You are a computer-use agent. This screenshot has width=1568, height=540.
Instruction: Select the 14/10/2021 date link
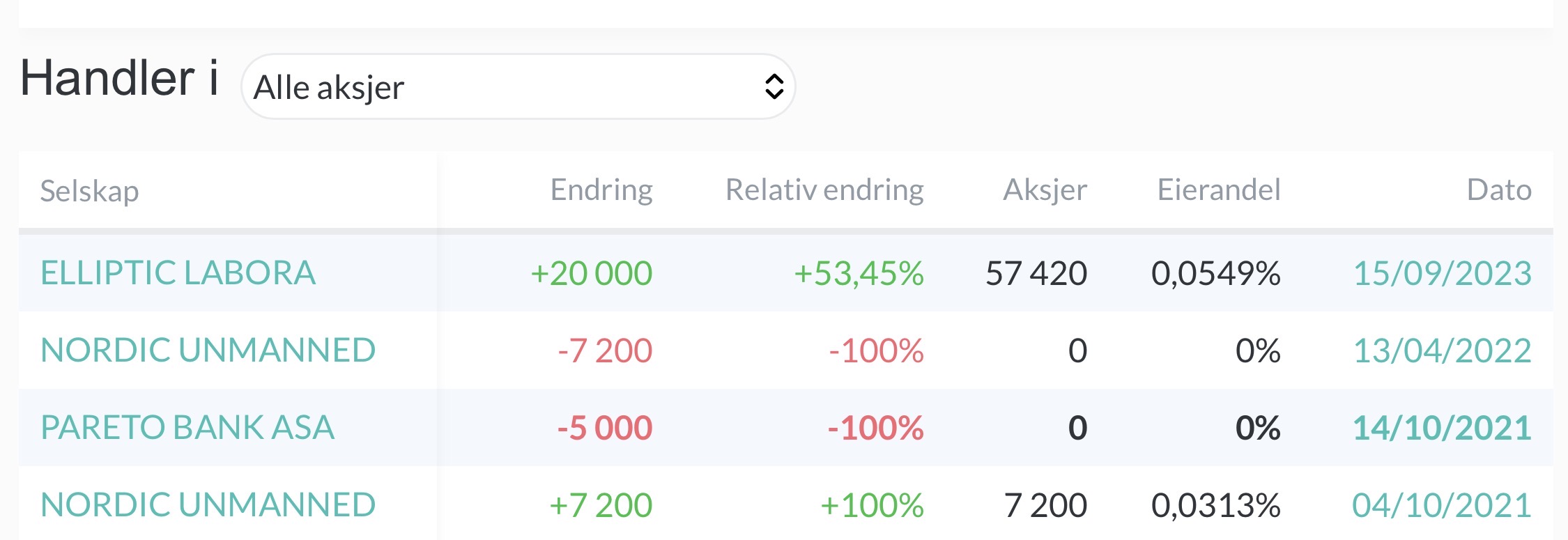1441,428
